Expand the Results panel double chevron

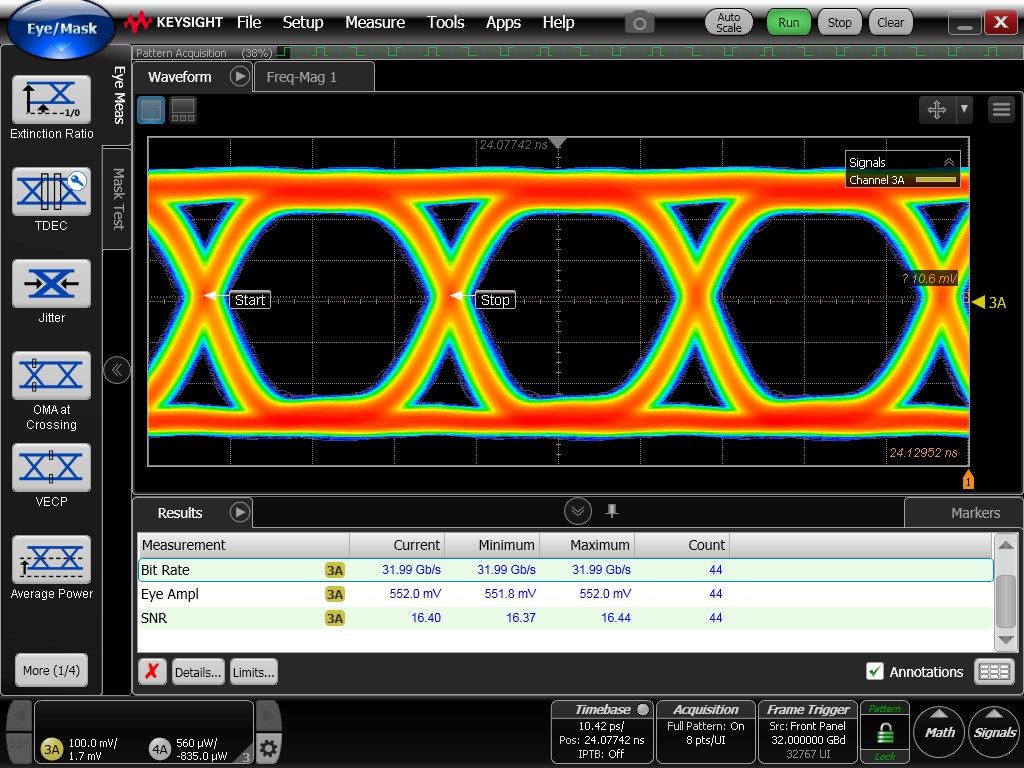point(578,512)
